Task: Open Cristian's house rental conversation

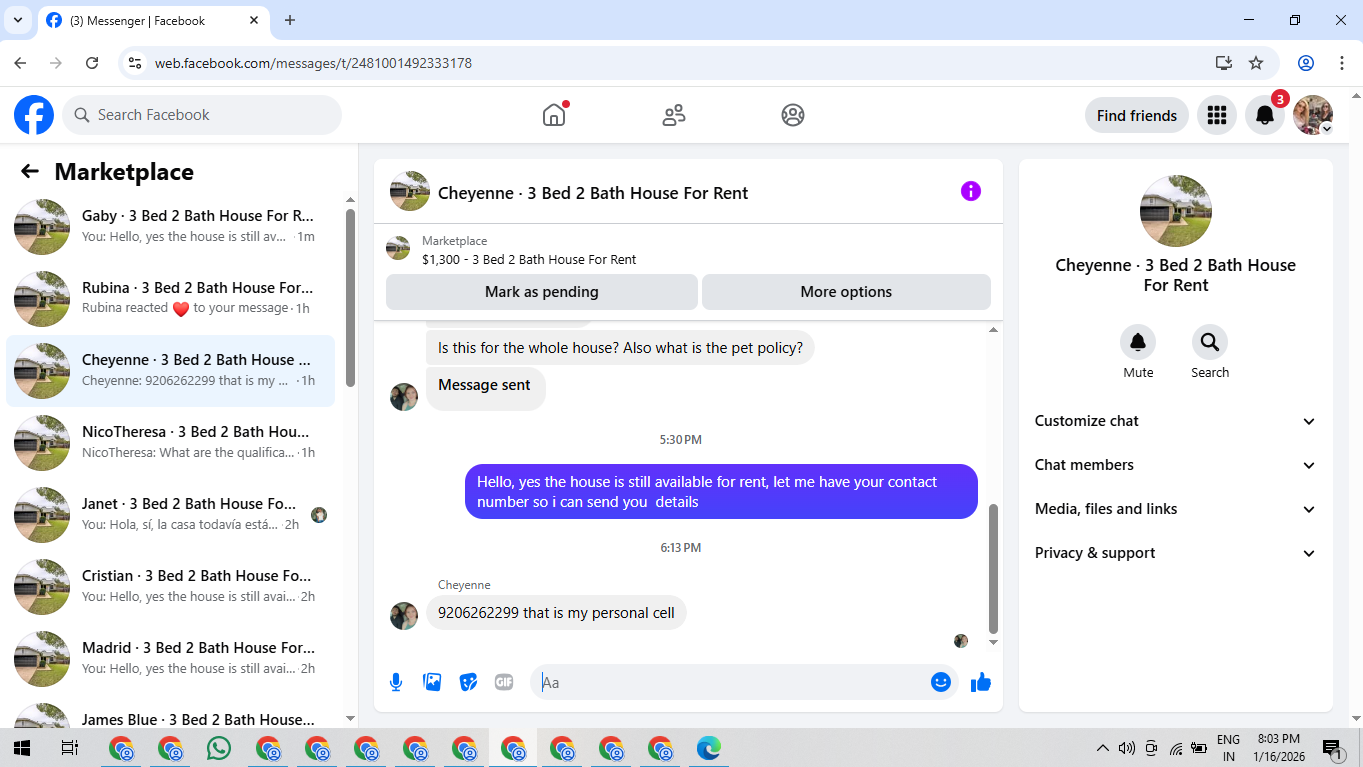Action: click(x=170, y=587)
